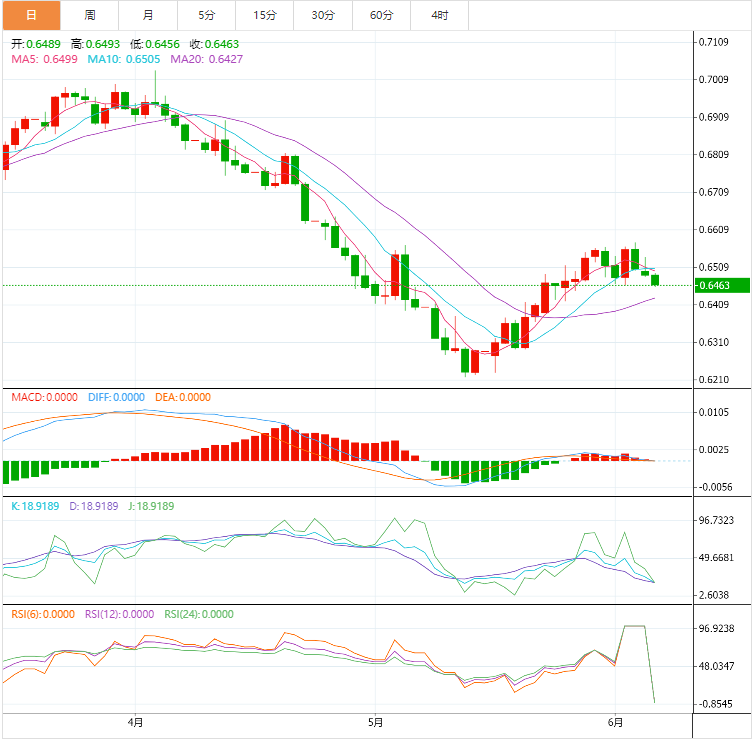This screenshot has height=744, width=753.
Task: Click the MACD:0.0000 indicator label
Action: click(x=44, y=397)
